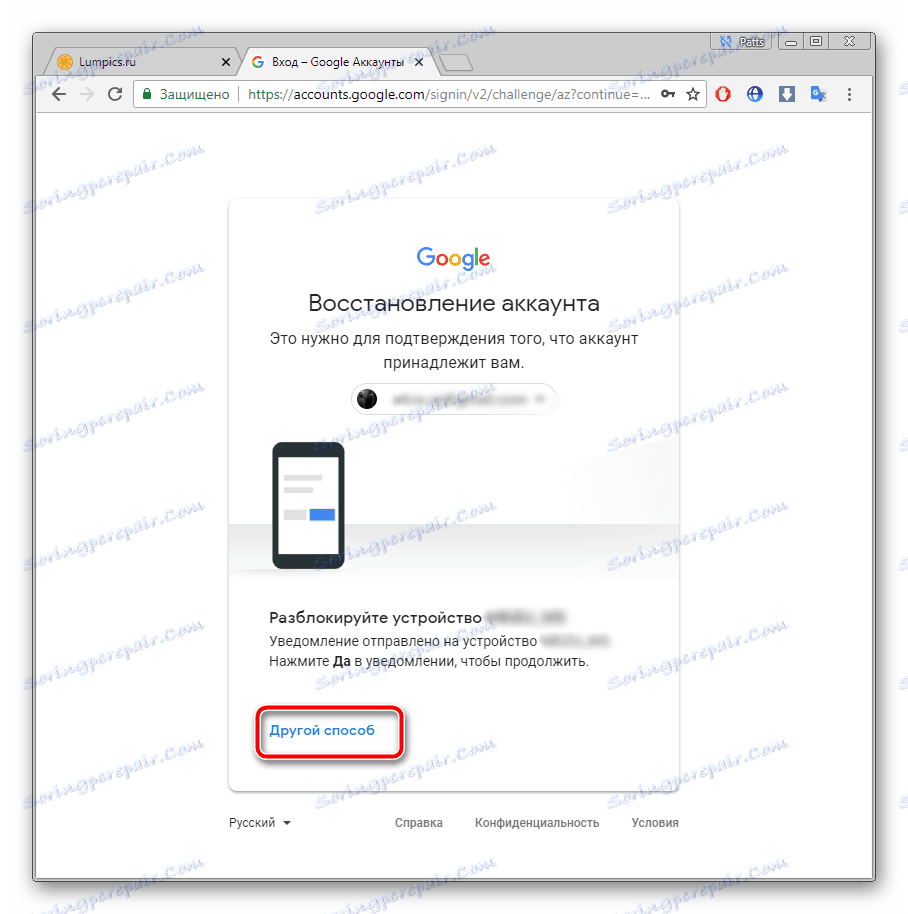Open Chrome three-dot menu
The image size is (908, 914).
(x=849, y=94)
